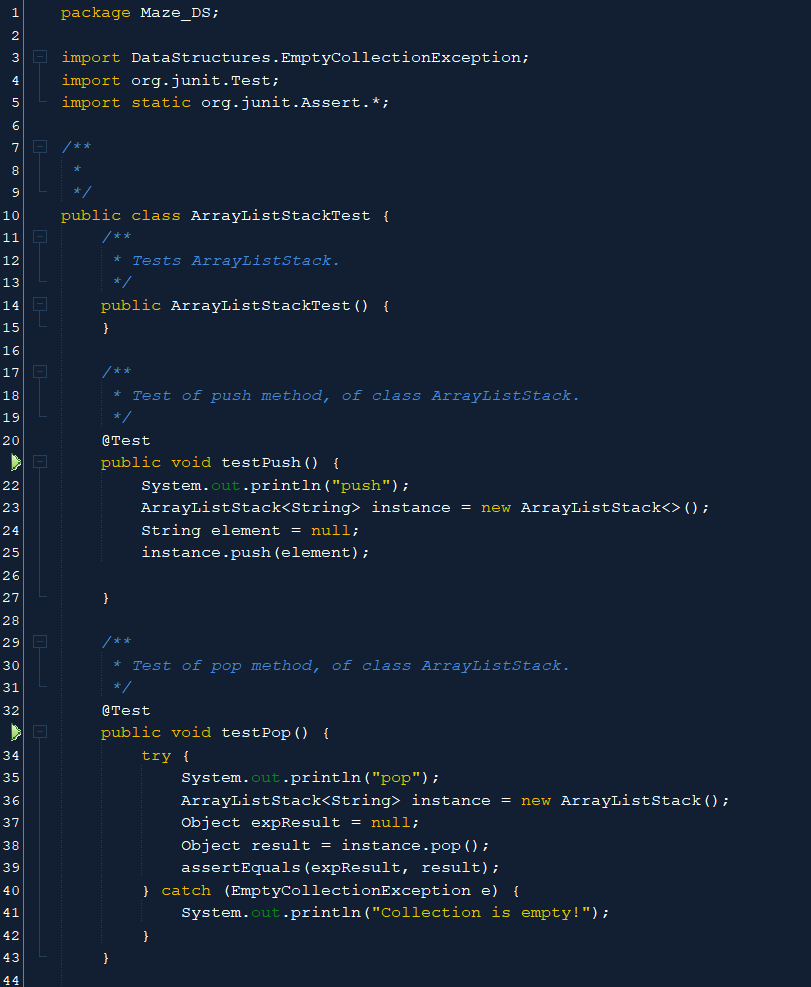
Task: Collapse the push method Javadoc comment
Action: (38, 372)
